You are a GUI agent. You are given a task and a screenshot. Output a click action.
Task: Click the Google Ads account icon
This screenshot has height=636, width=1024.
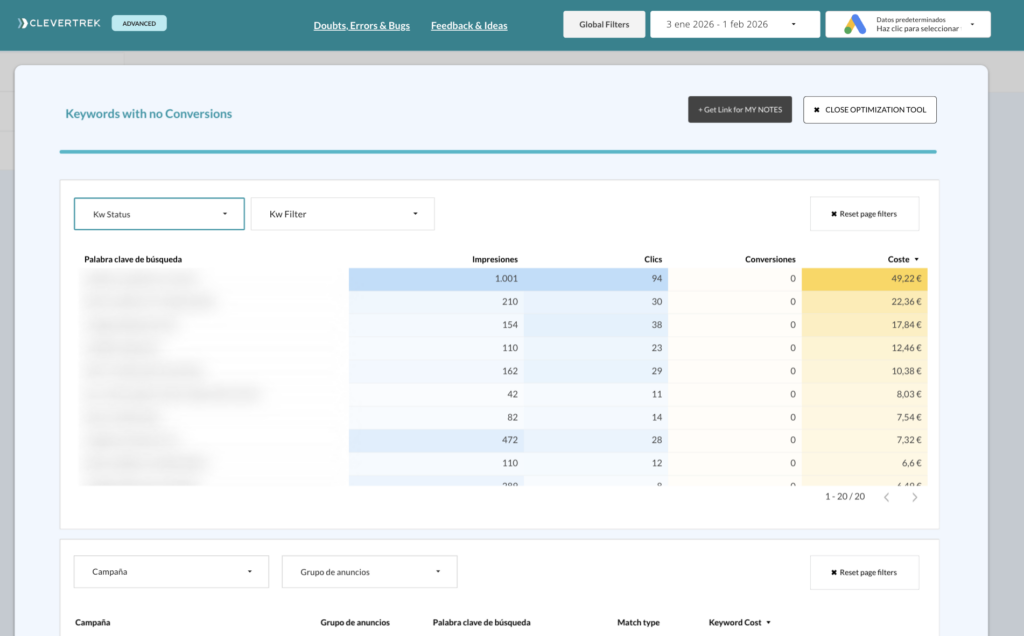[x=852, y=24]
